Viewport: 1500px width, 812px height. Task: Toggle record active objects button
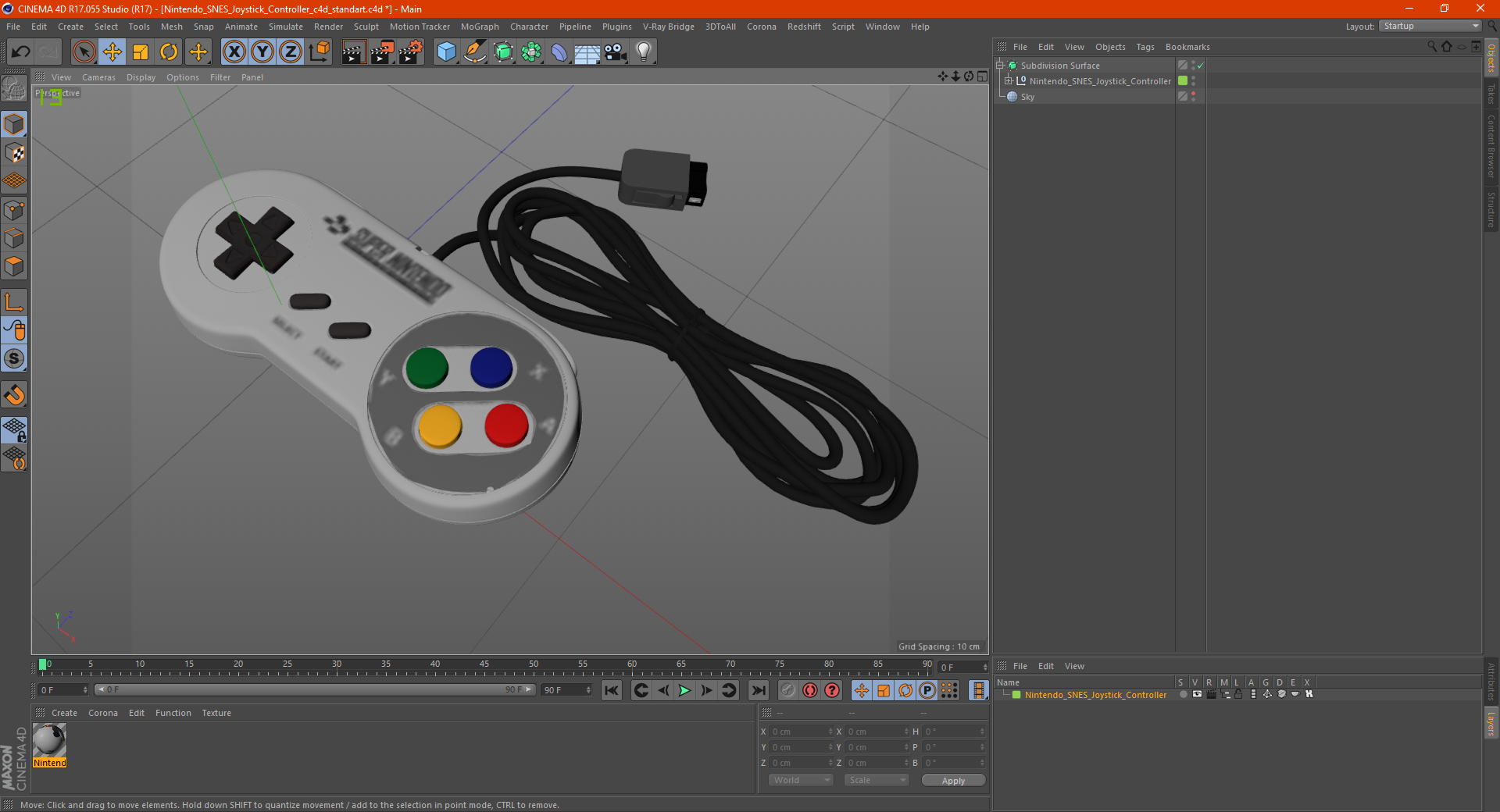coord(787,690)
